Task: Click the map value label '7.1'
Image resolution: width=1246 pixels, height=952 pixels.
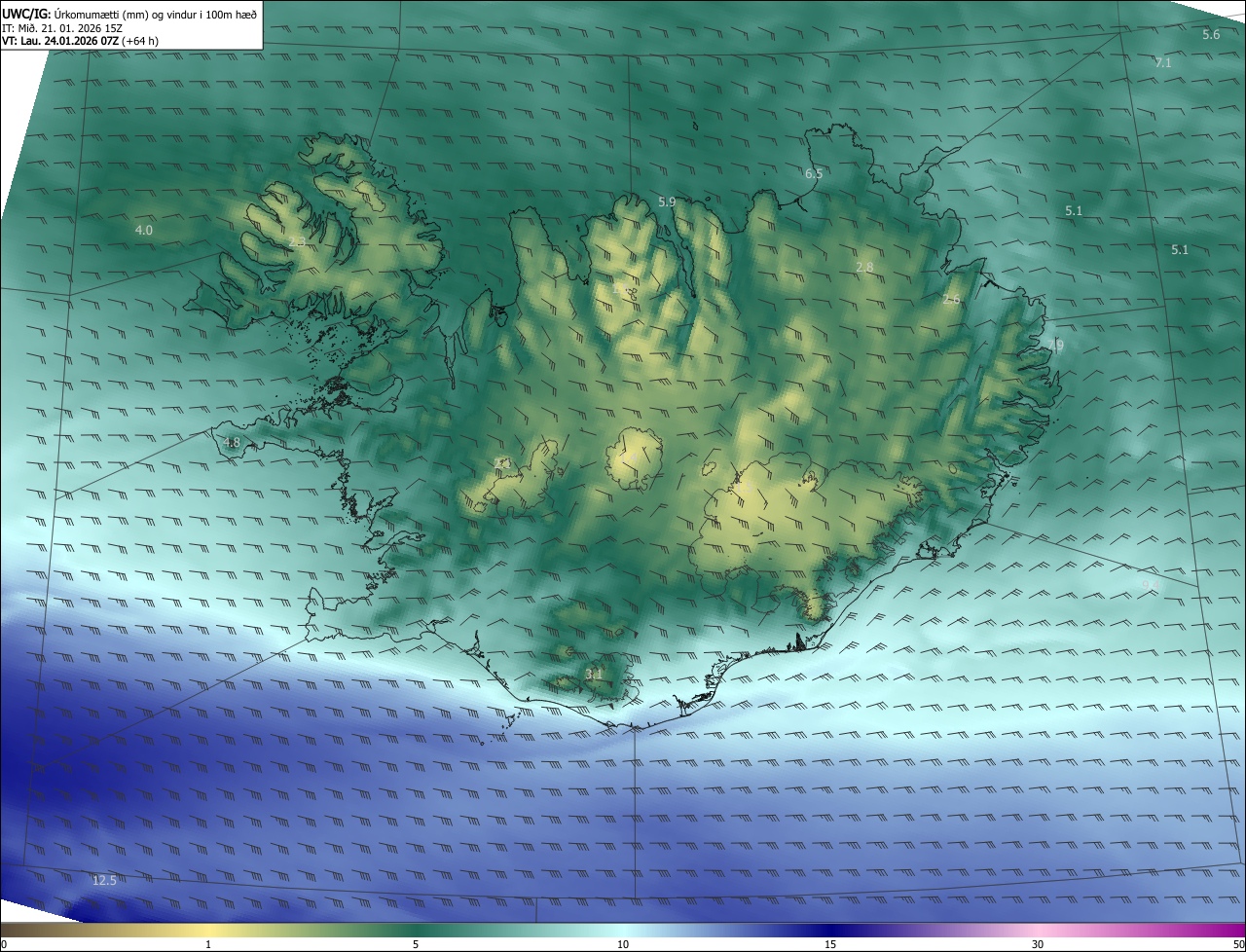Action: [1162, 63]
